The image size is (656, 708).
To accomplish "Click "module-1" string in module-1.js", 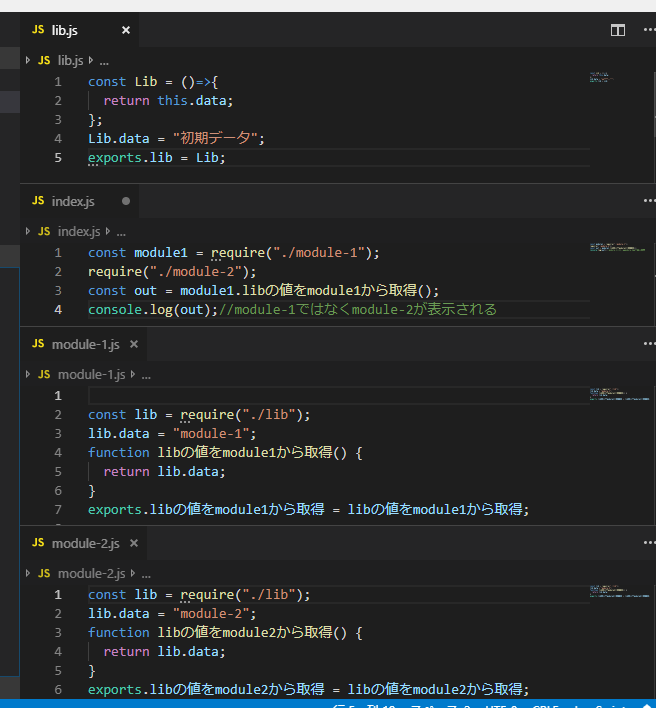I will click(x=211, y=434).
